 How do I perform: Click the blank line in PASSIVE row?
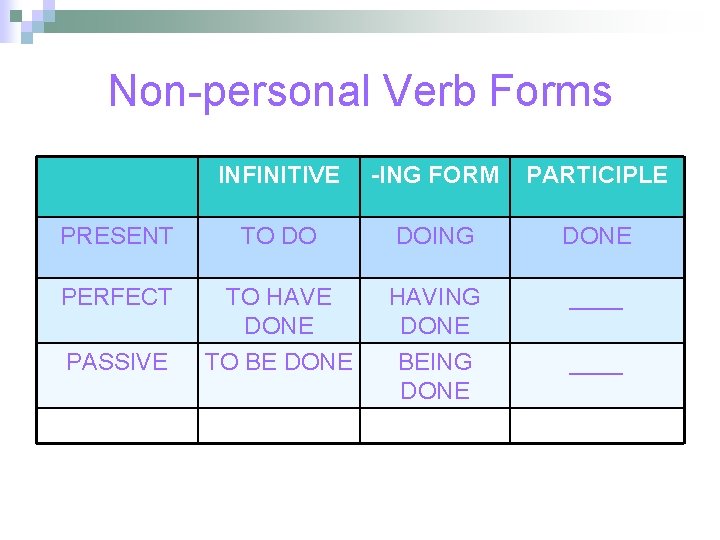click(596, 369)
